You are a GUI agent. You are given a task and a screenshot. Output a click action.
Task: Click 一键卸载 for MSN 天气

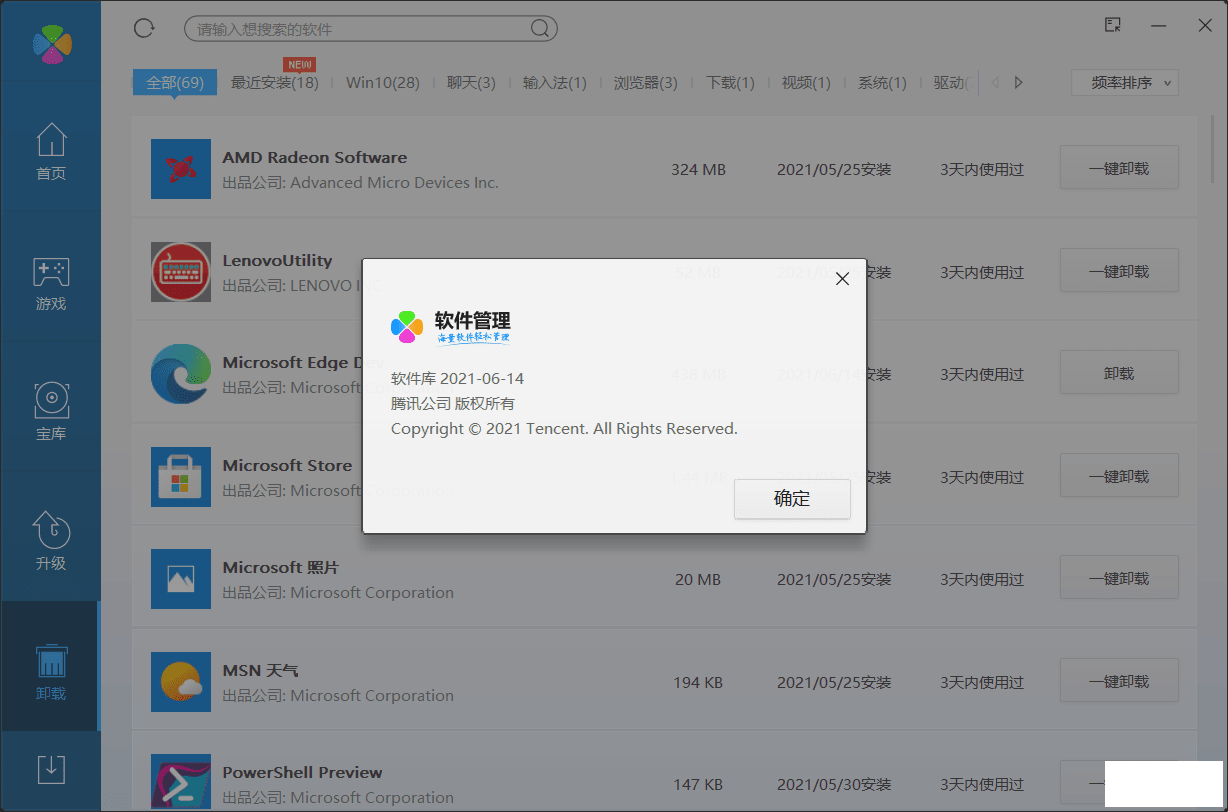click(1119, 681)
